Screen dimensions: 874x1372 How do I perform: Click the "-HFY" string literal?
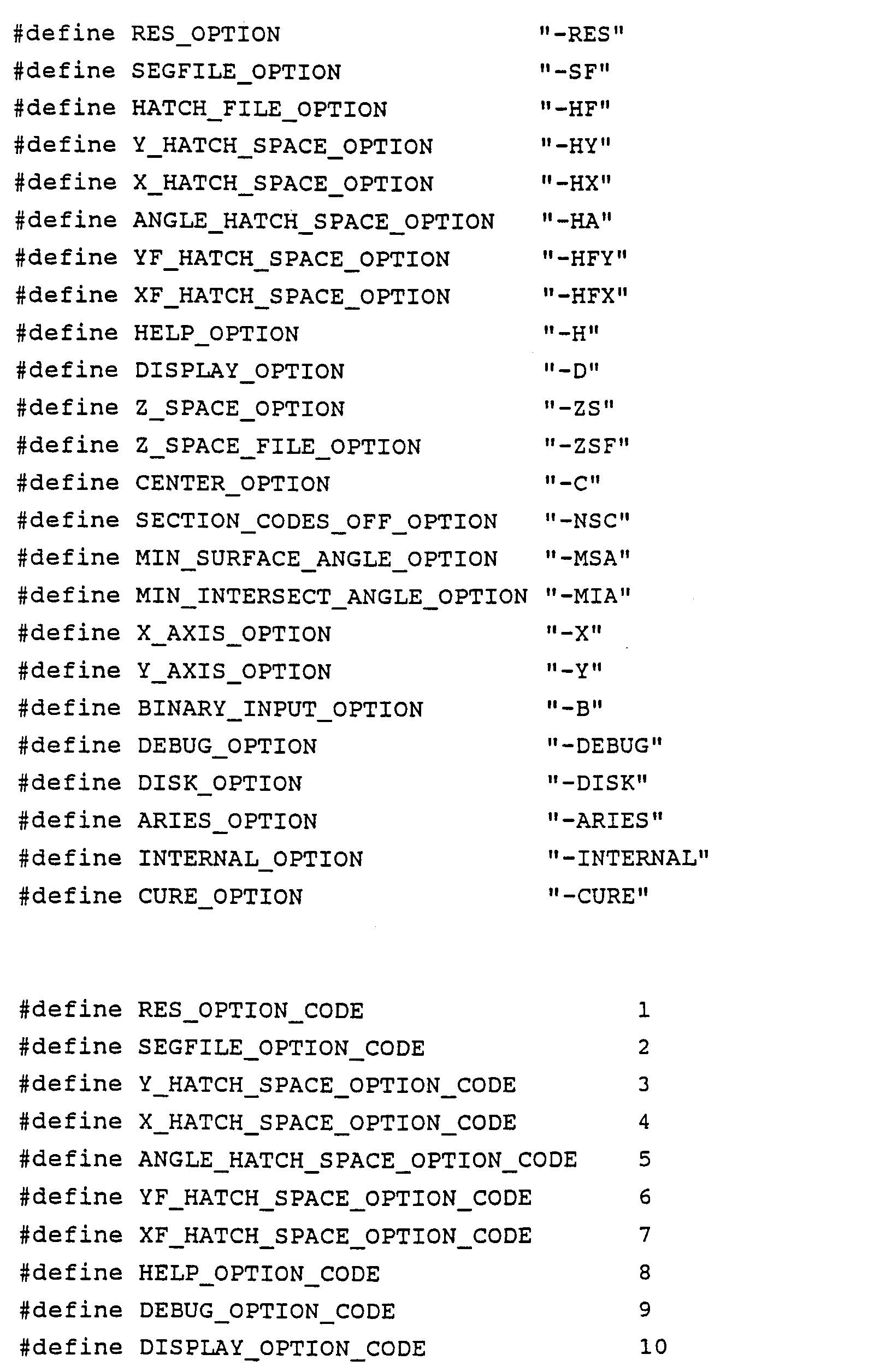pos(584,259)
